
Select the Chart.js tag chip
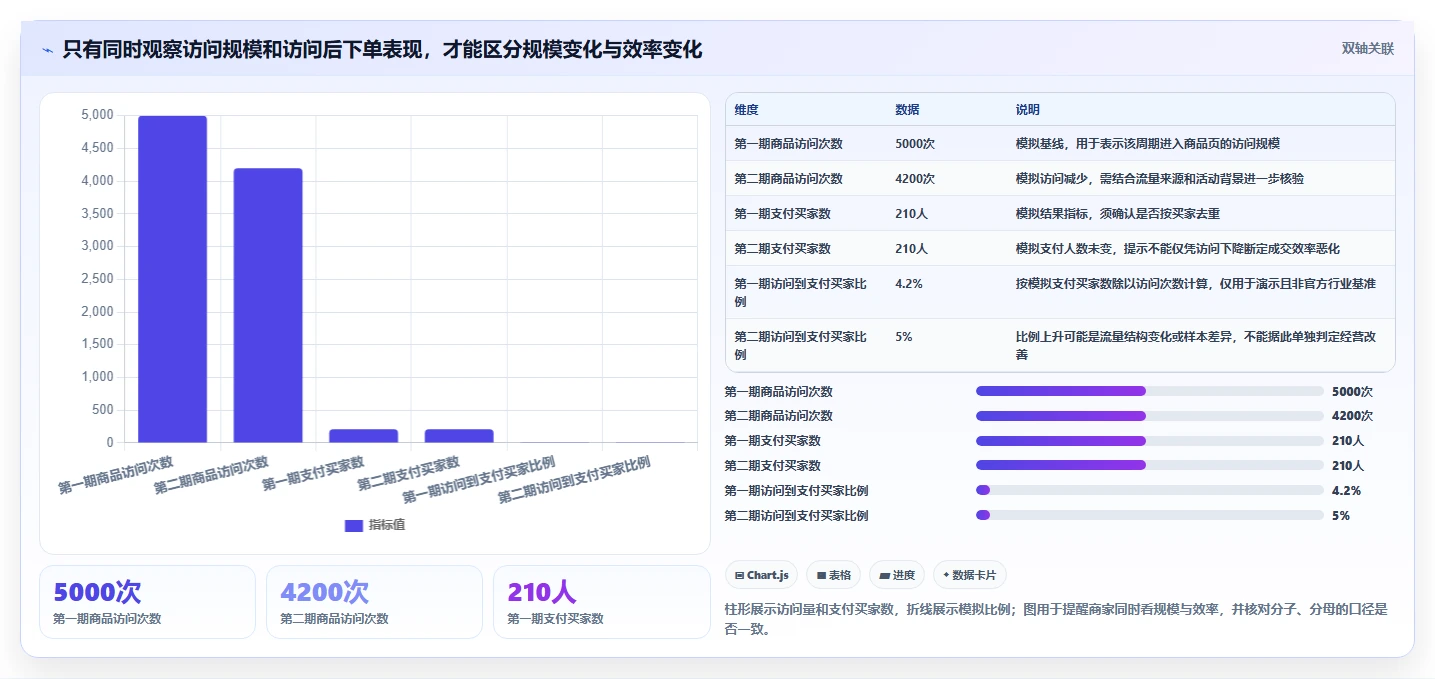pyautogui.click(x=761, y=575)
